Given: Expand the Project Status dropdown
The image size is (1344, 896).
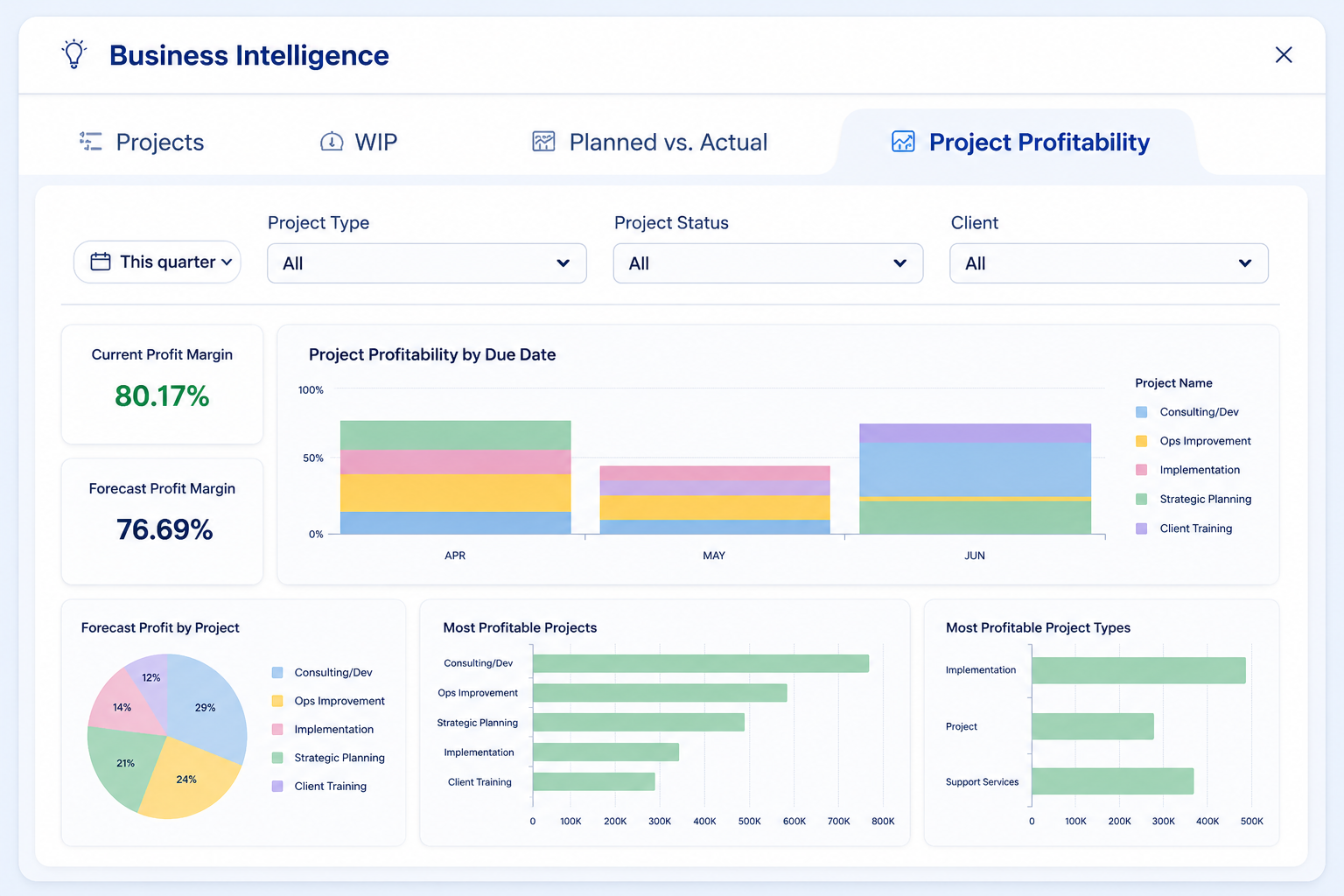Looking at the screenshot, I should 768,263.
